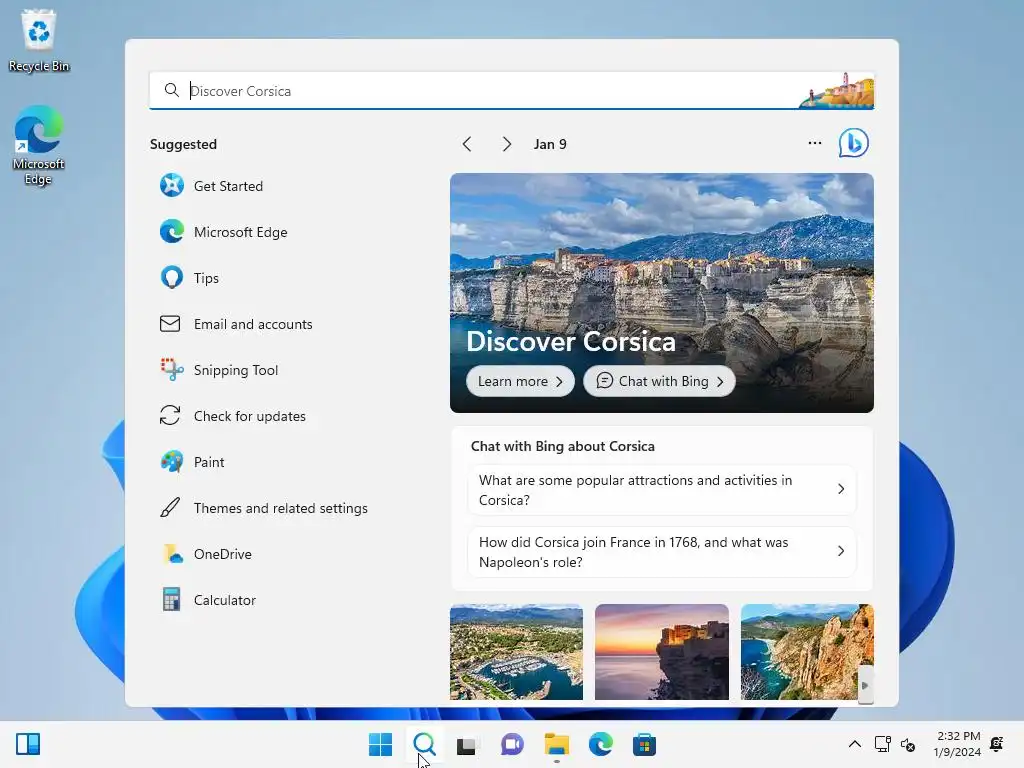Open the sunset cliff thumbnail

(662, 652)
